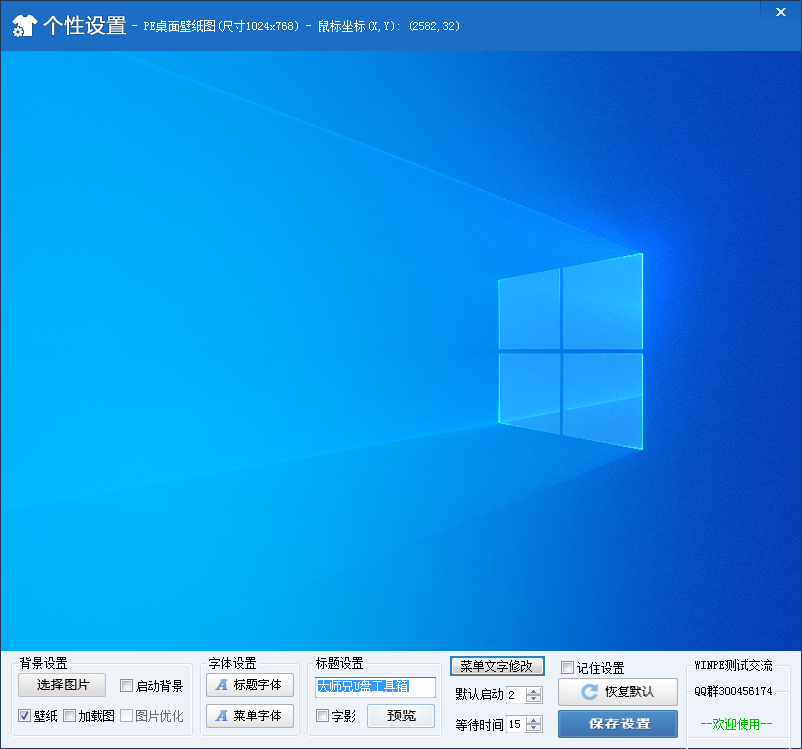802x749 pixels.
Task: Decrease the 等待时间 value
Action: pyautogui.click(x=533, y=729)
